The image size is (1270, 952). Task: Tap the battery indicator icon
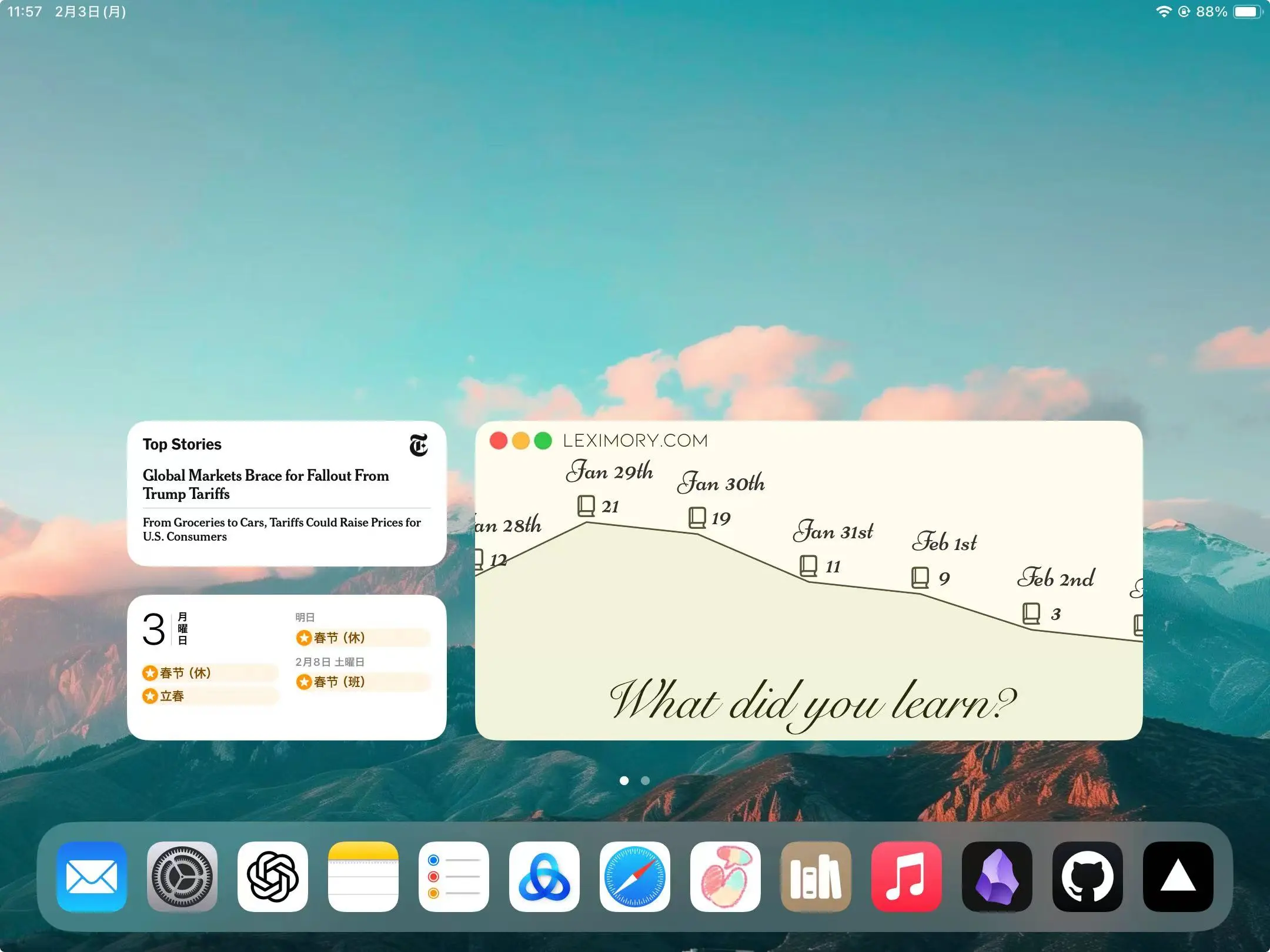pyautogui.click(x=1248, y=12)
